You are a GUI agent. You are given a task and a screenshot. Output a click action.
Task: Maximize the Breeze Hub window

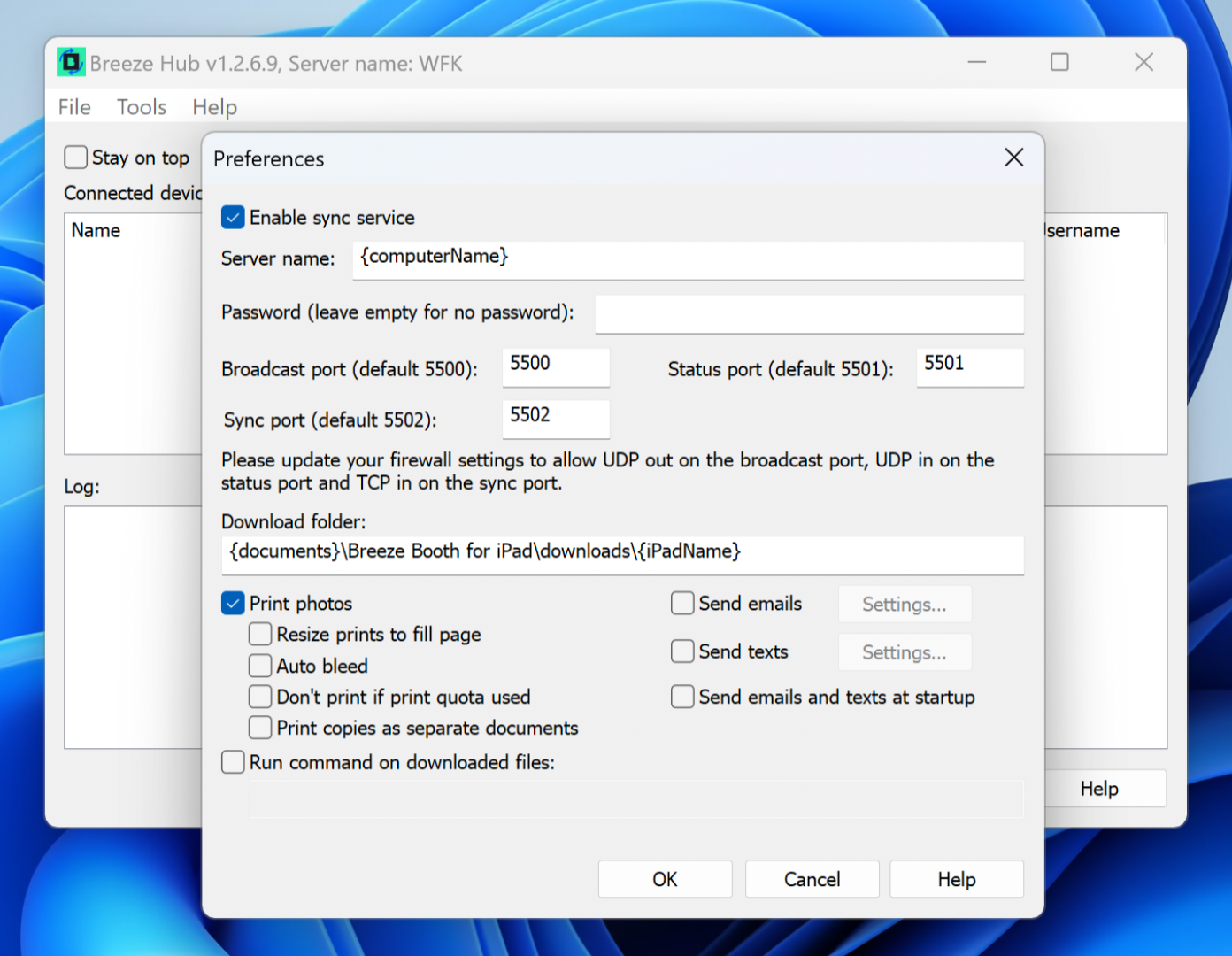pyautogui.click(x=1059, y=62)
